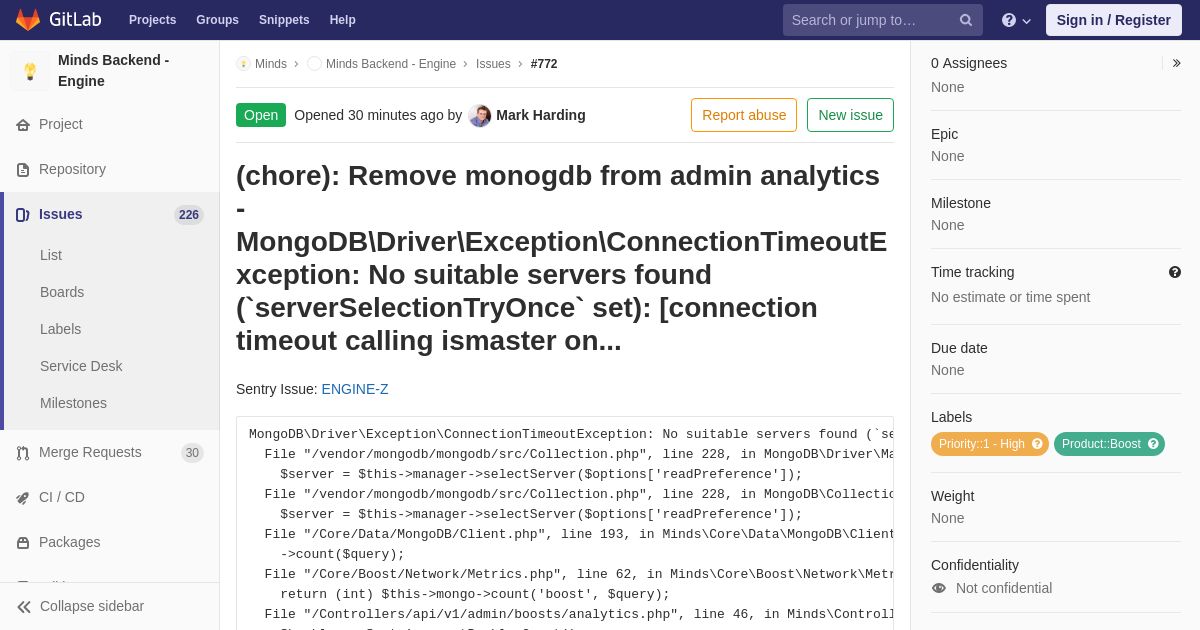Open the help question-mark dropdown
The height and width of the screenshot is (630, 1200).
pos(1015,20)
